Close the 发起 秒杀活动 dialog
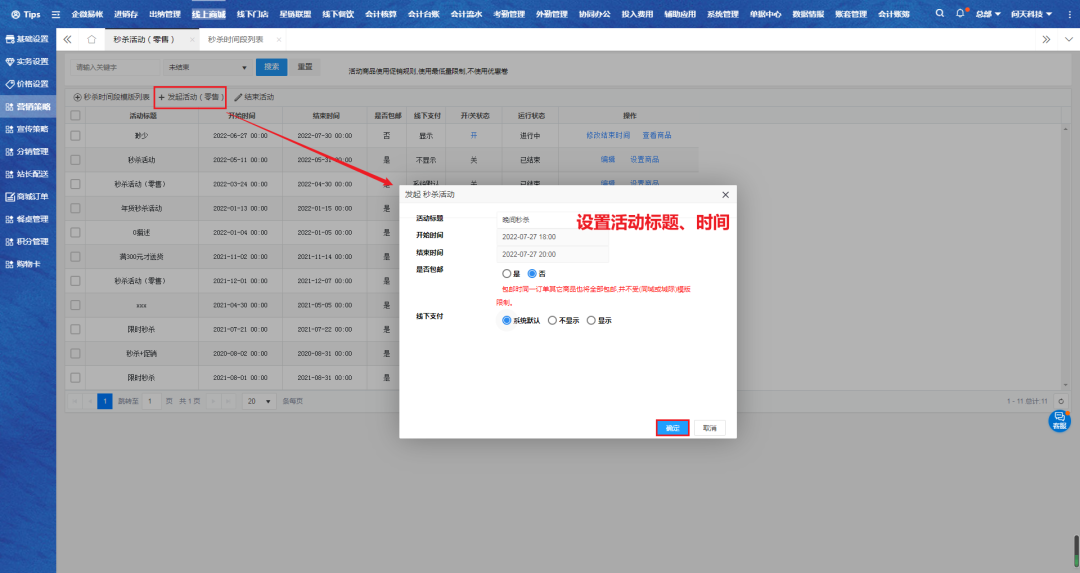The width and height of the screenshot is (1080, 573). click(725, 194)
